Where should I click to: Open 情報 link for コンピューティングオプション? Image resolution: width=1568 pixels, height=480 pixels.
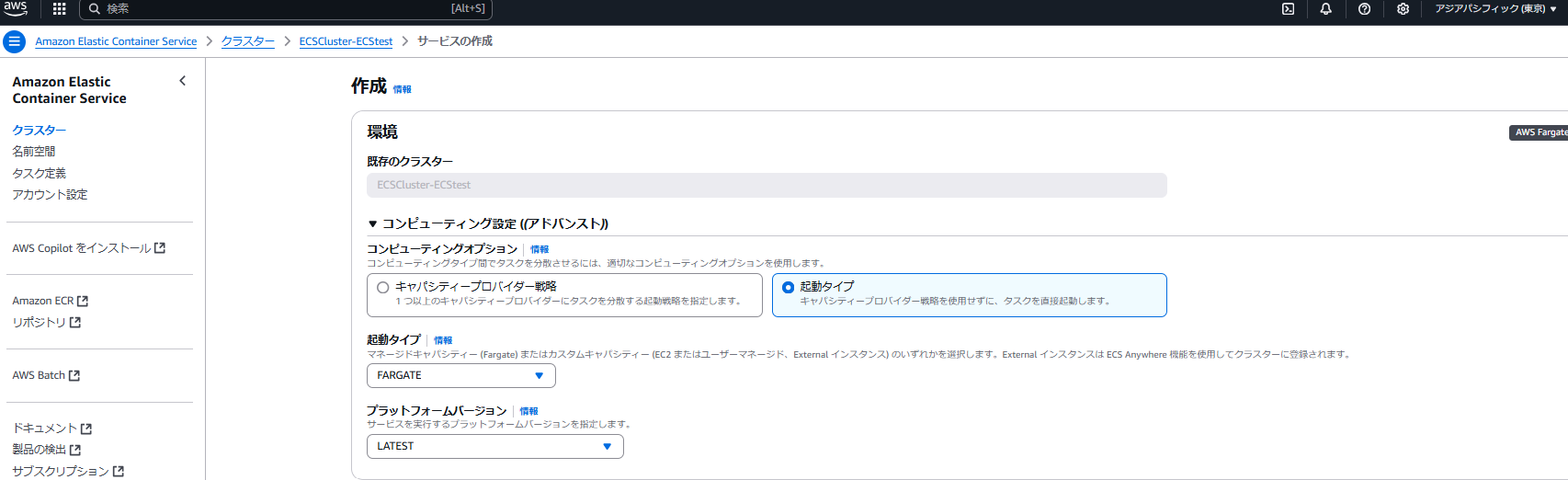(540, 250)
